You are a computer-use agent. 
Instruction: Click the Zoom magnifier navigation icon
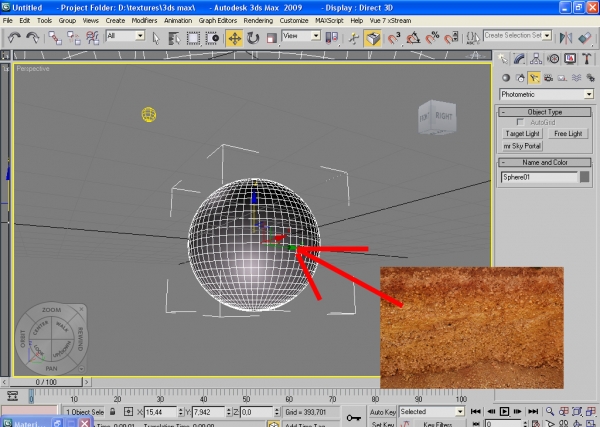coord(549,412)
